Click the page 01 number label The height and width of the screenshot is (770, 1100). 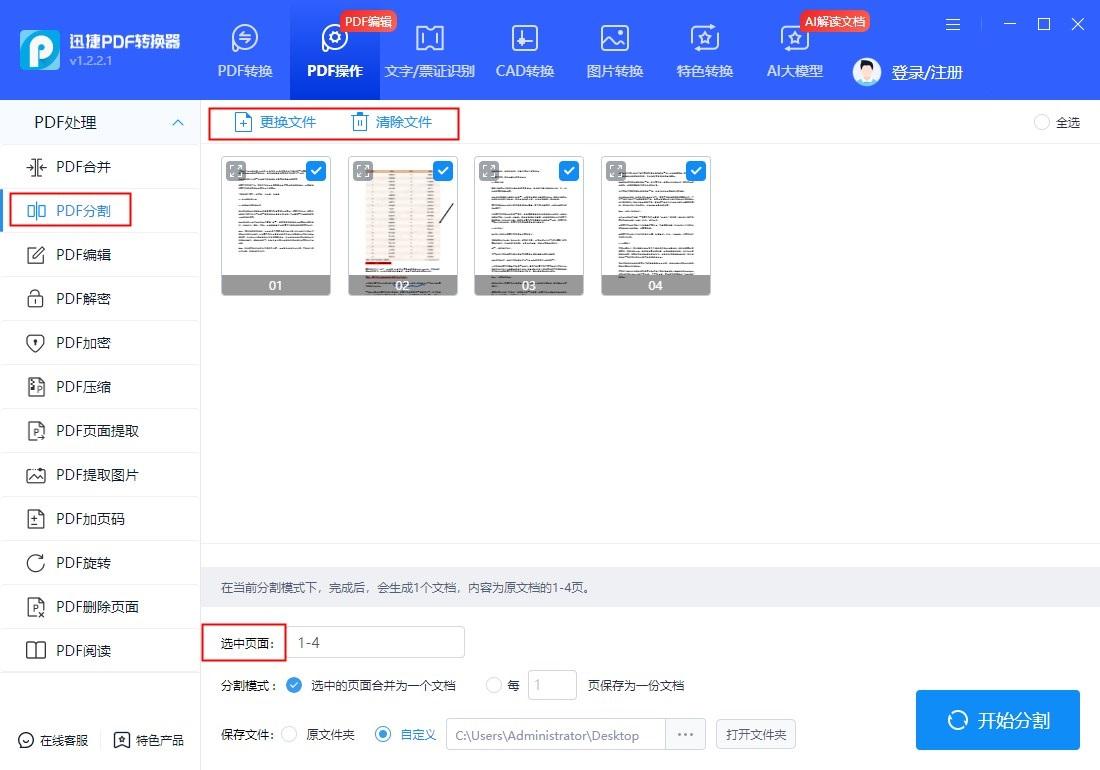276,285
